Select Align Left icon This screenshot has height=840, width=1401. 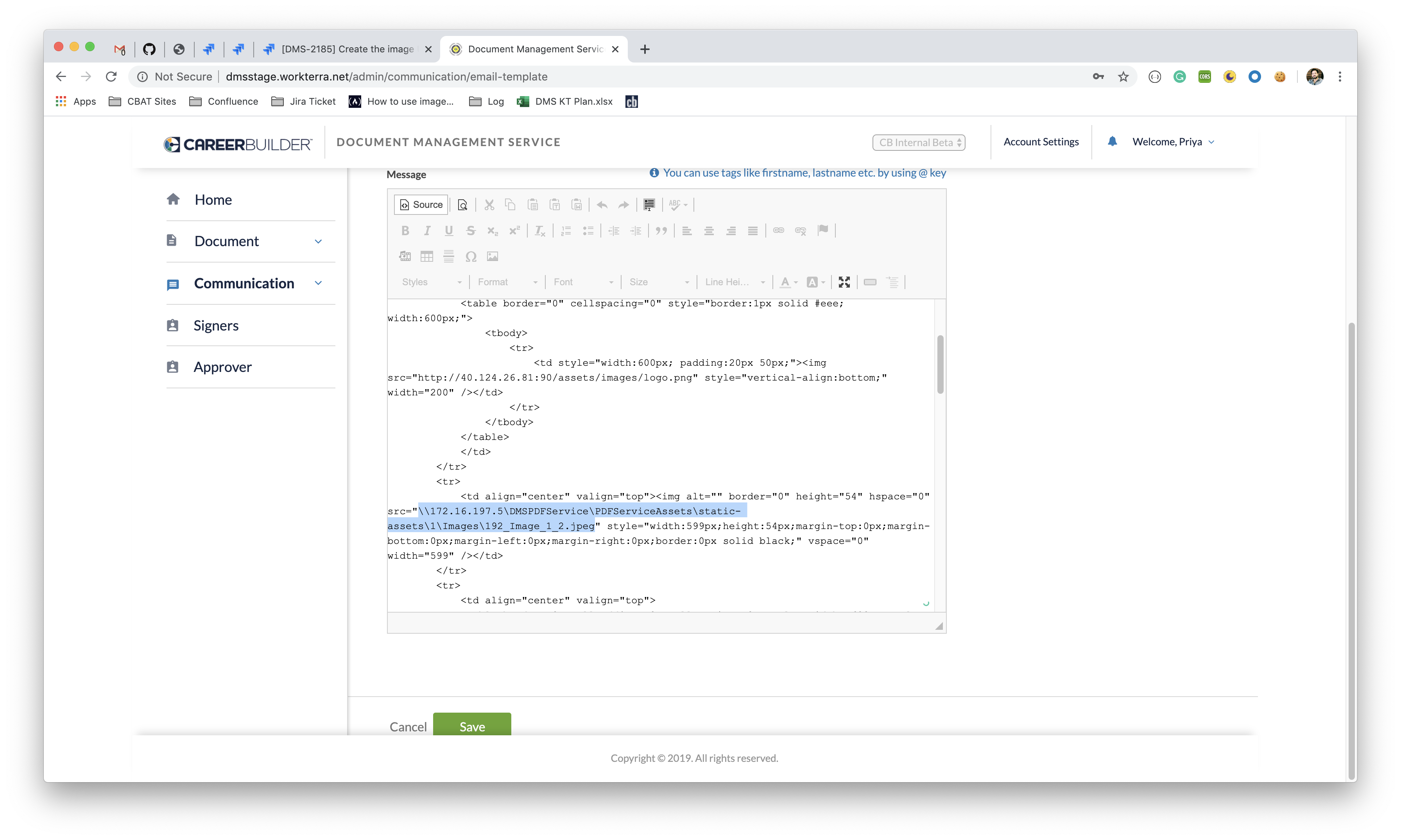pos(687,231)
